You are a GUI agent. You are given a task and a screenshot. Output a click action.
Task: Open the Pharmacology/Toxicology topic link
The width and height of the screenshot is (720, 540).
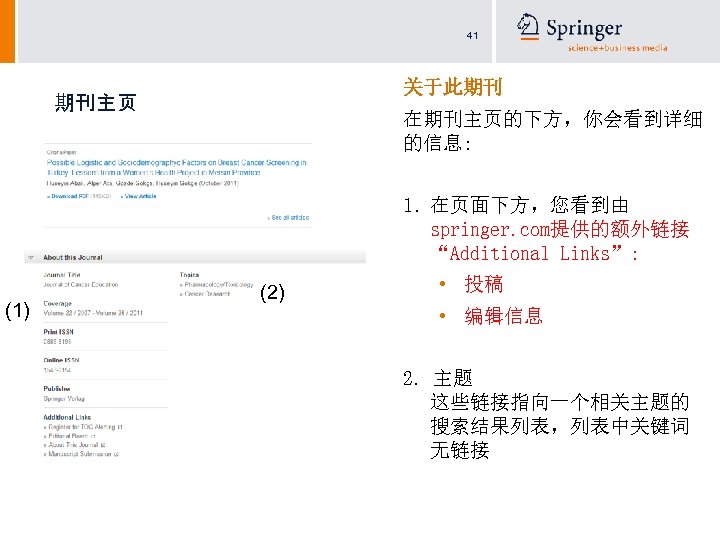click(x=217, y=285)
